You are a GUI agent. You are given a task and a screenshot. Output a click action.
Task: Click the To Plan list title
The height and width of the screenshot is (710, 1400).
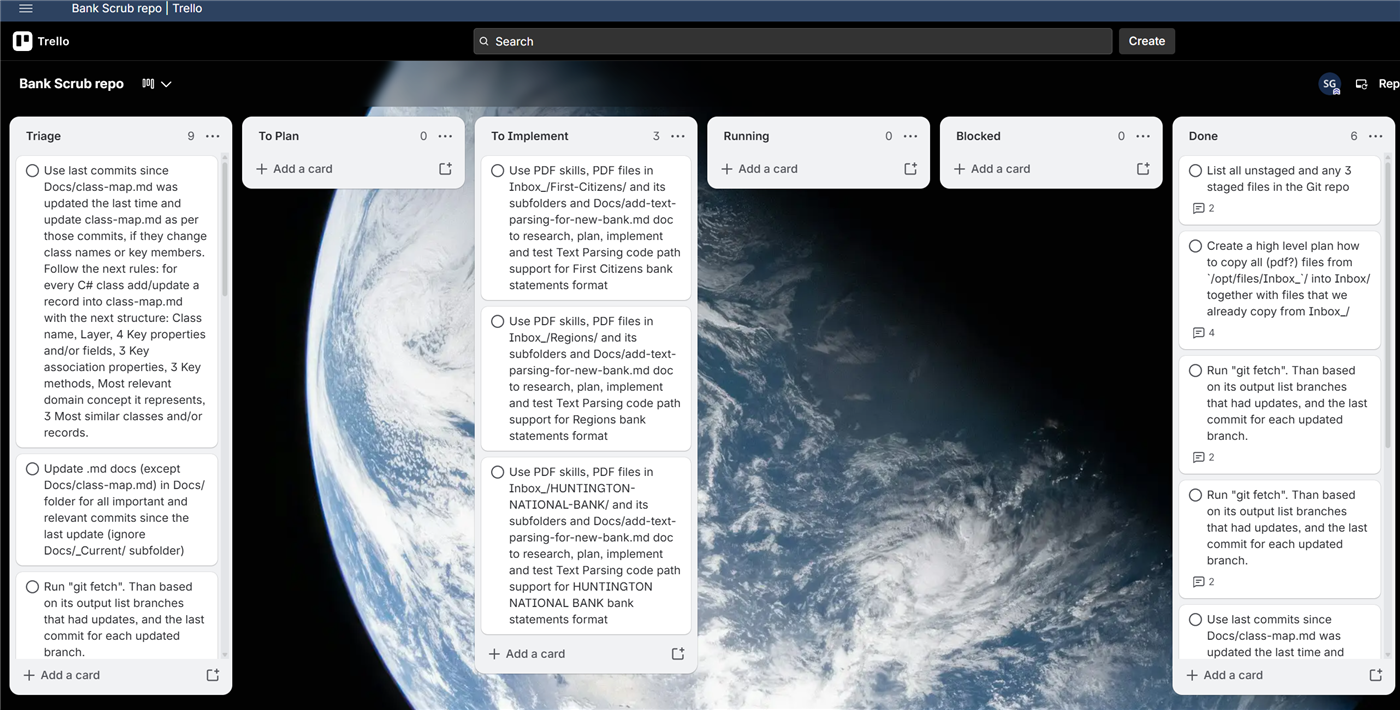278,136
